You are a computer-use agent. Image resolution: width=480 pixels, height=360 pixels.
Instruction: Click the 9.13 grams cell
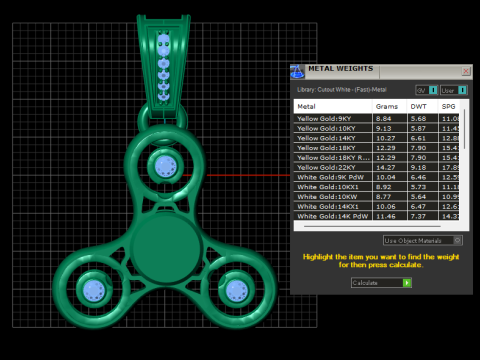[x=389, y=128]
